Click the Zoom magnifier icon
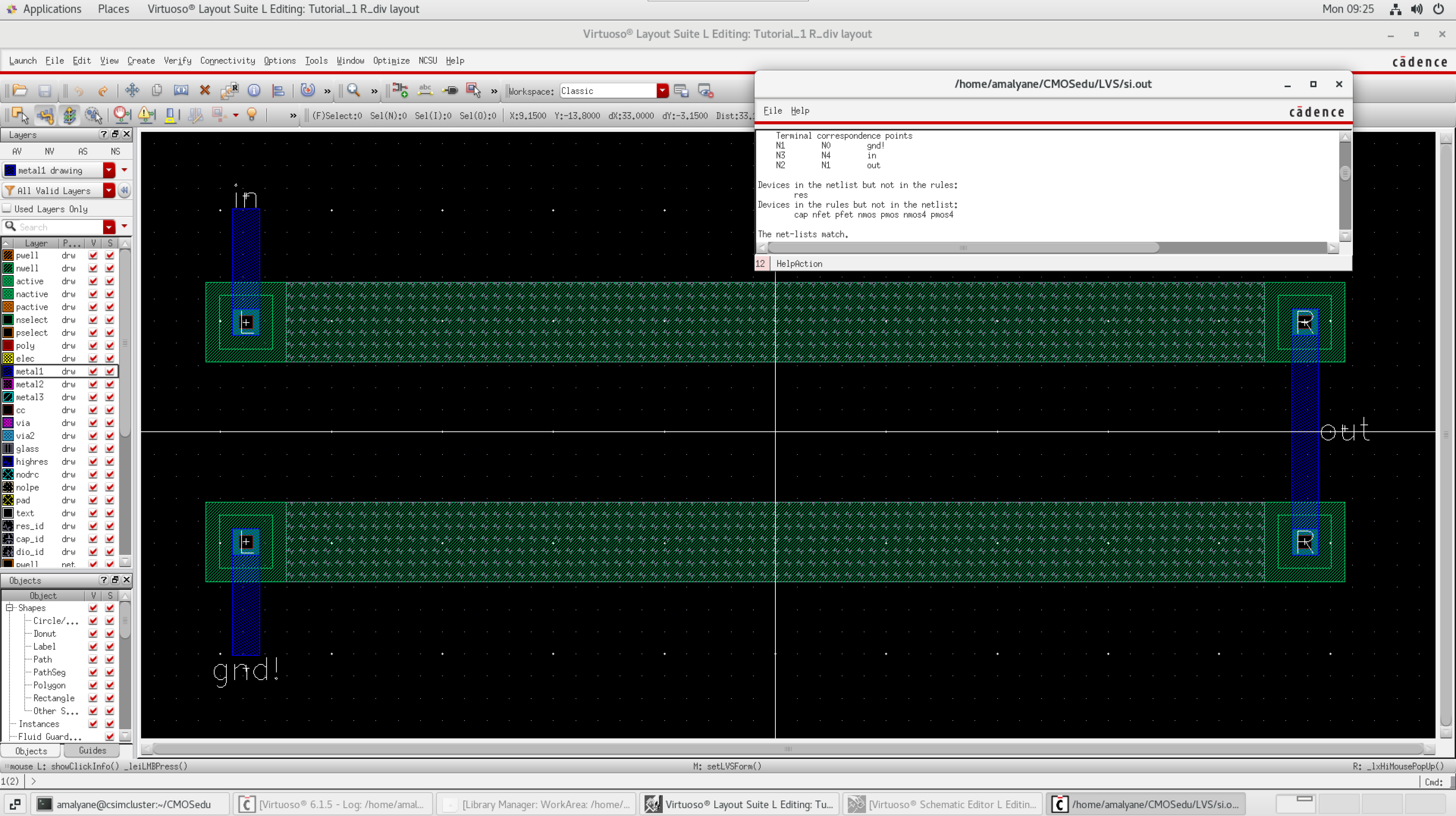The height and width of the screenshot is (816, 1456). [353, 90]
